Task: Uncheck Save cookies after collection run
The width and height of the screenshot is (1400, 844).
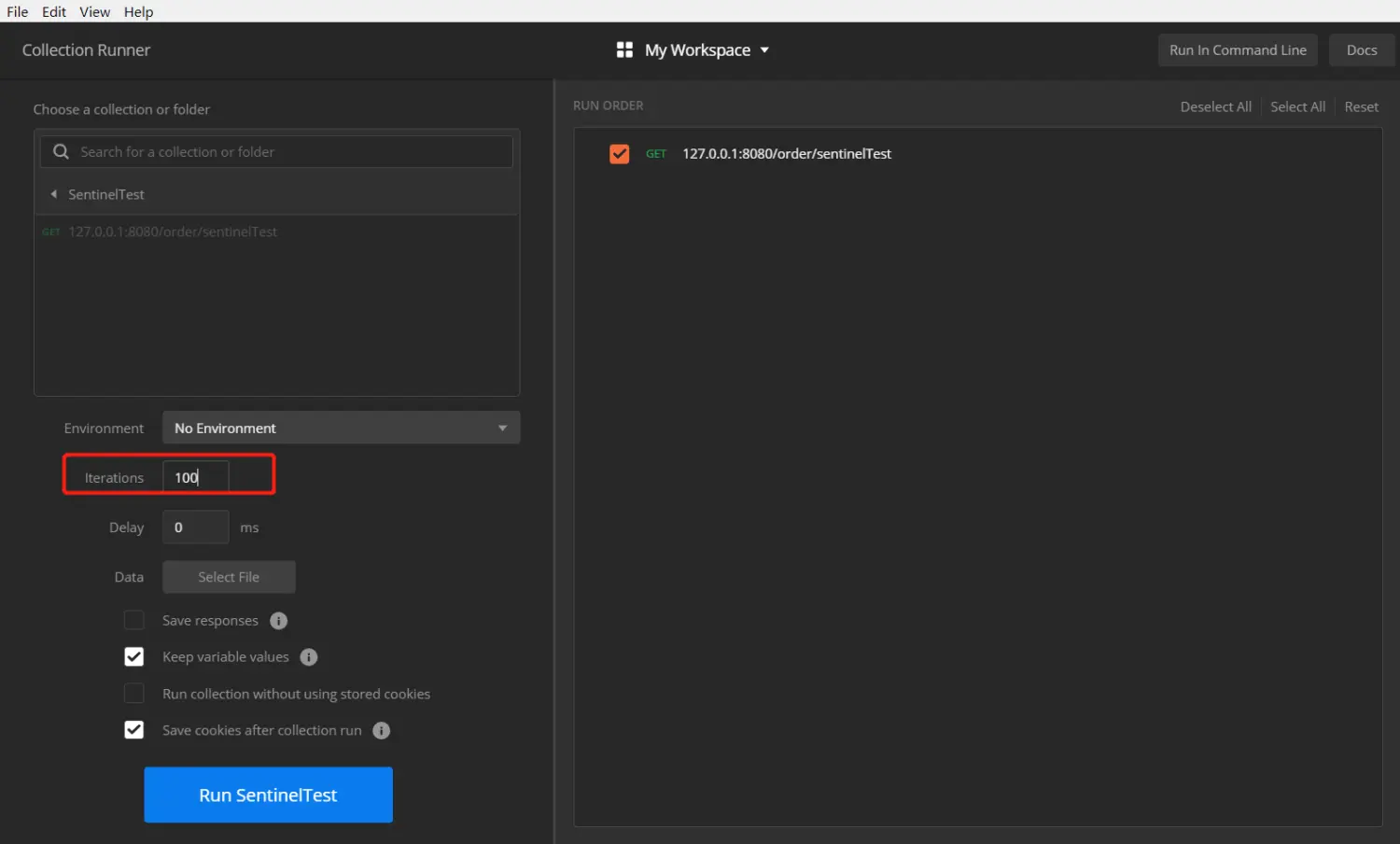Action: click(134, 730)
